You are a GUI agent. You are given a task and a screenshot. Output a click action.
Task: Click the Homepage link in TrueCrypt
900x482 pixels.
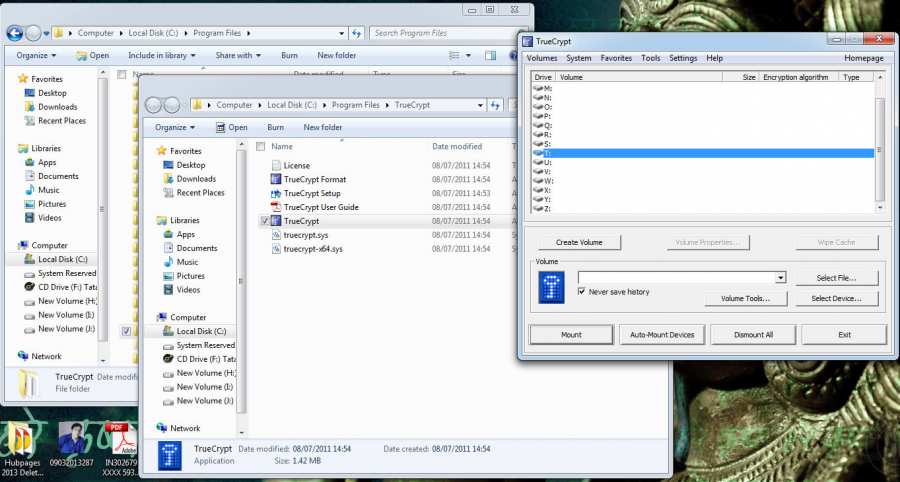(x=864, y=58)
